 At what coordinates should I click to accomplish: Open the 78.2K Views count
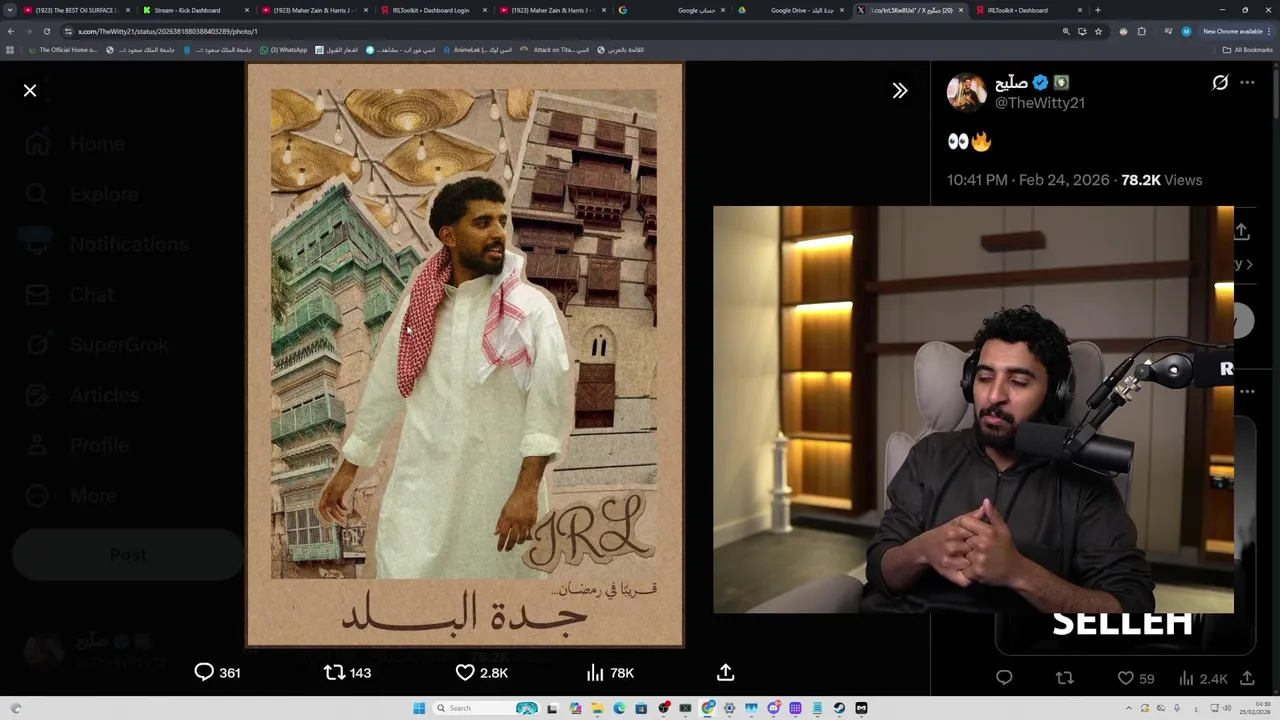tap(1161, 180)
